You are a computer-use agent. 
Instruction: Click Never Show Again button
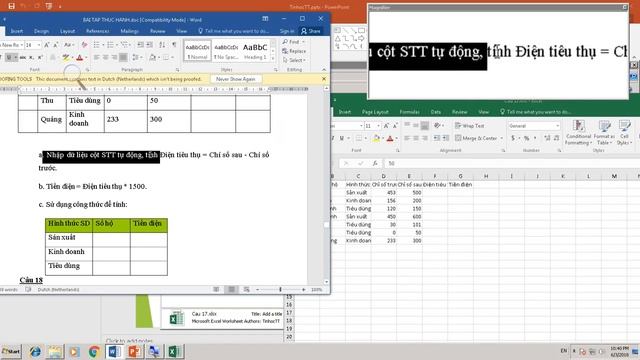(236, 79)
